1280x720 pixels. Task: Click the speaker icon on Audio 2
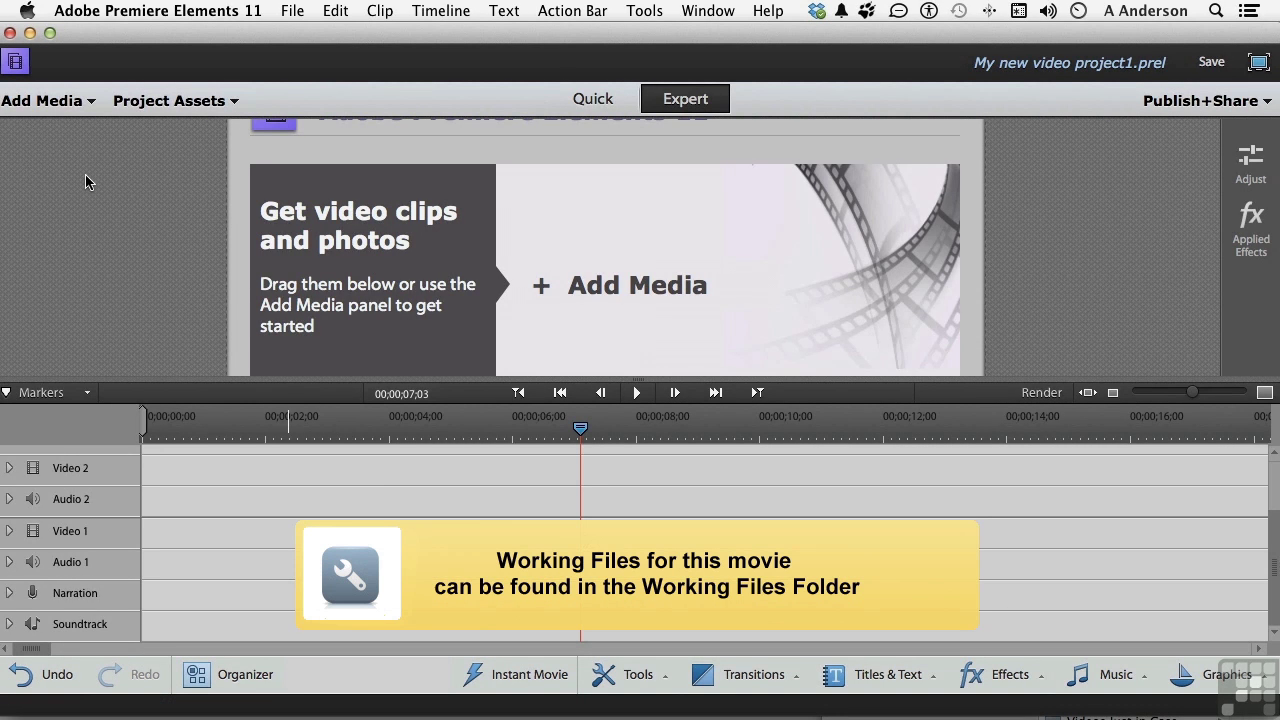click(33, 499)
